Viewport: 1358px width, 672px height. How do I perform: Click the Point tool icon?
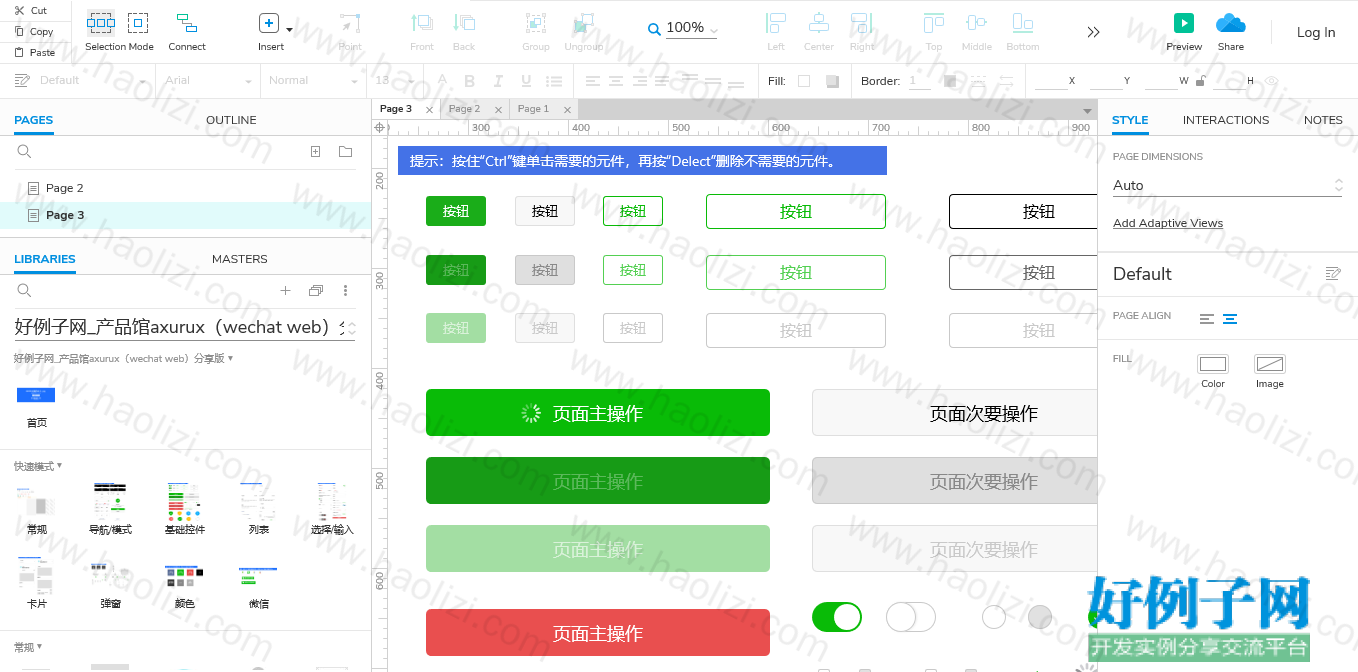(350, 23)
